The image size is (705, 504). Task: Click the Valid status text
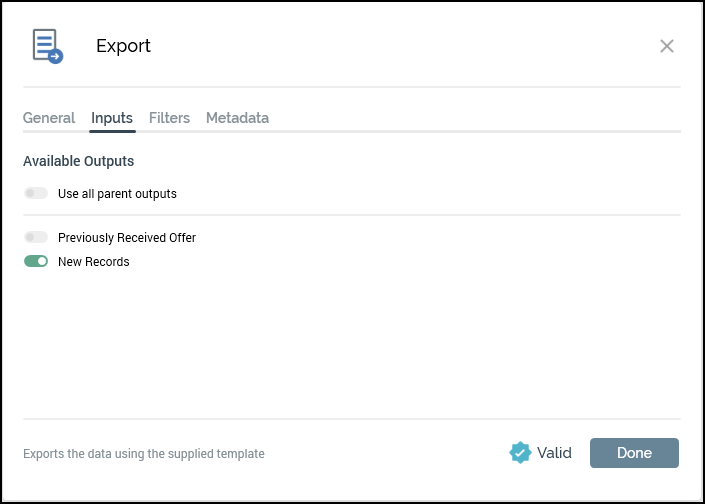[x=554, y=453]
